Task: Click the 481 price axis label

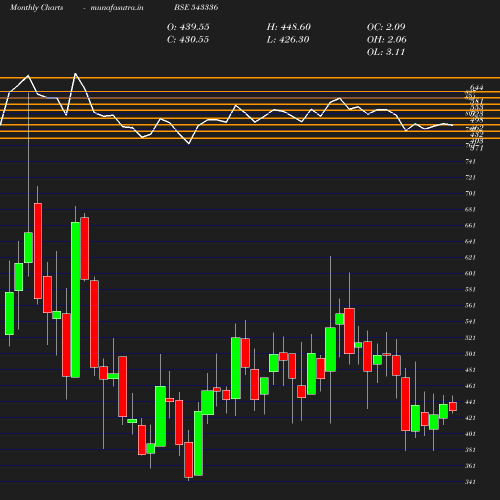Action: (x=470, y=370)
